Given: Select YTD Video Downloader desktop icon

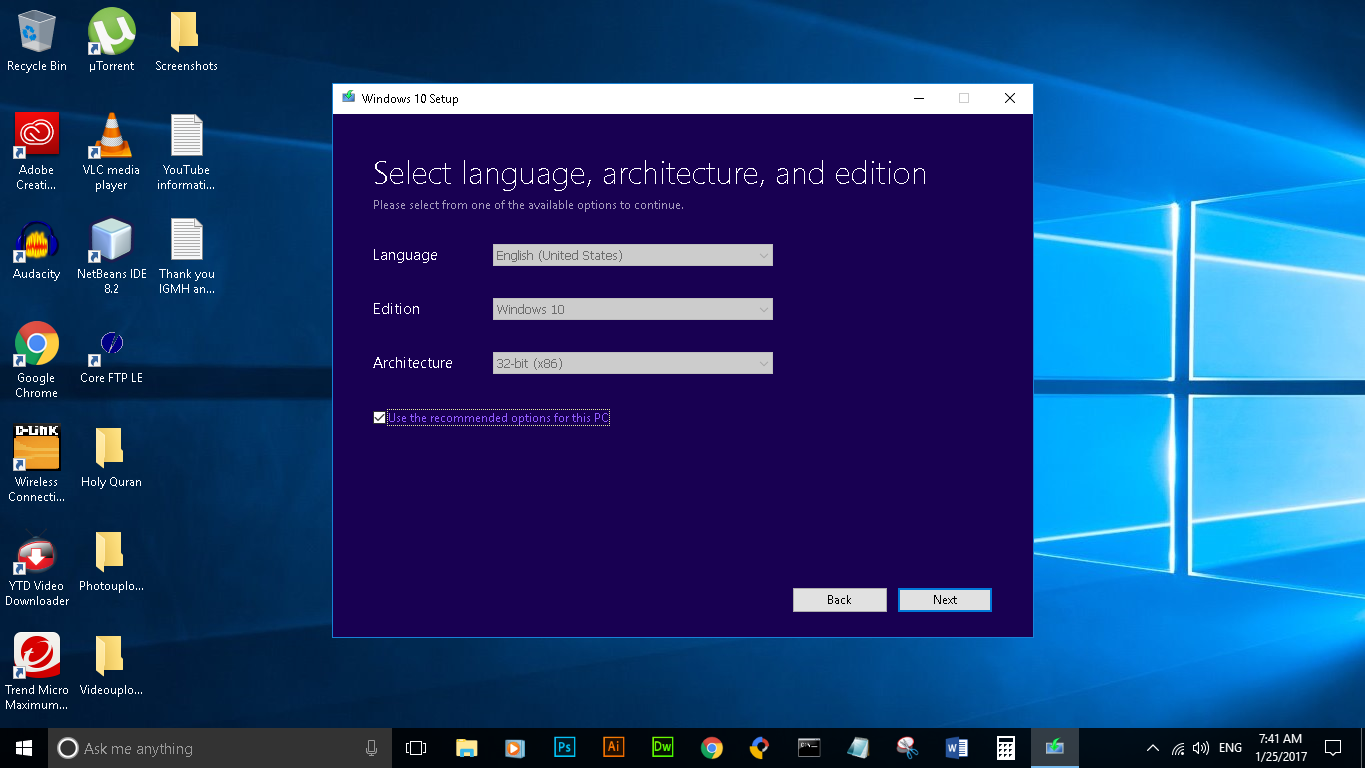Looking at the screenshot, I should pos(37,568).
